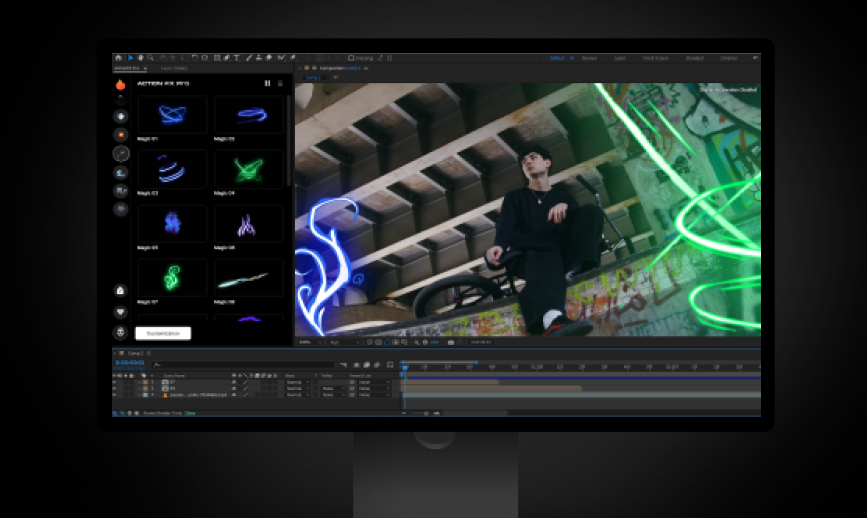The height and width of the screenshot is (518, 867).
Task: Click the flame logo icon in sidebar
Action: tap(120, 85)
